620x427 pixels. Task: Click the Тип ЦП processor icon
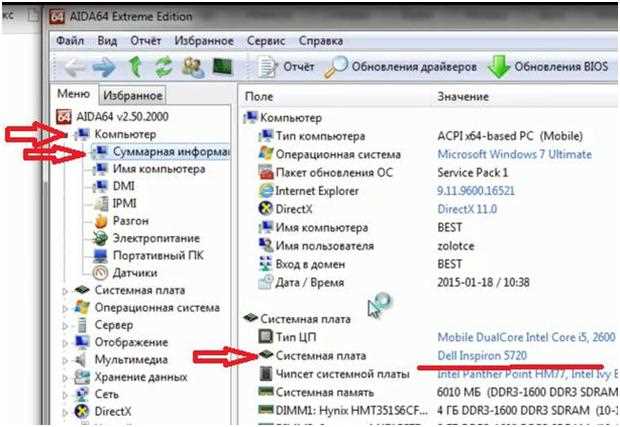[265, 337]
